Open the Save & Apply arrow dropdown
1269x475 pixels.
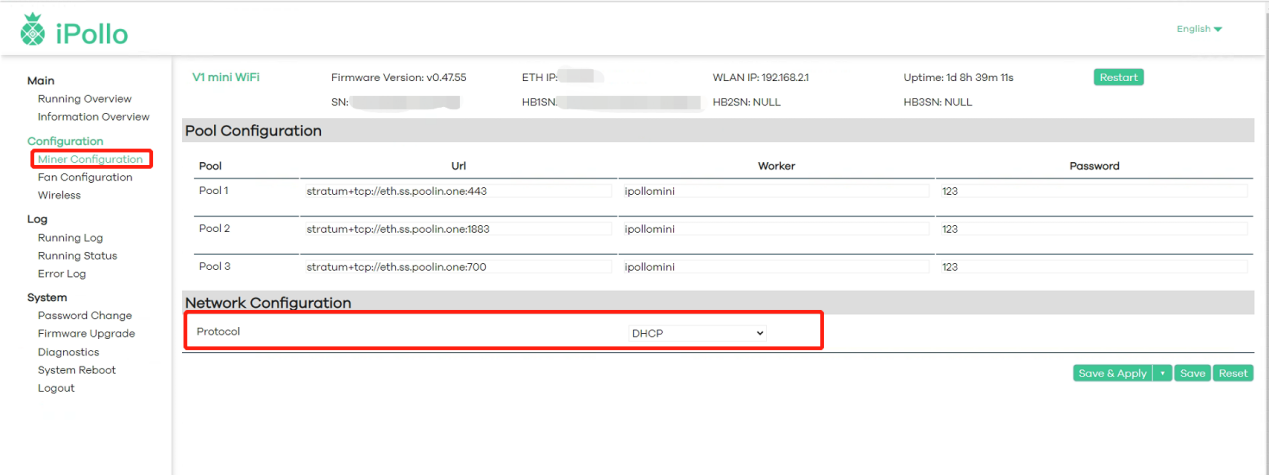1162,373
